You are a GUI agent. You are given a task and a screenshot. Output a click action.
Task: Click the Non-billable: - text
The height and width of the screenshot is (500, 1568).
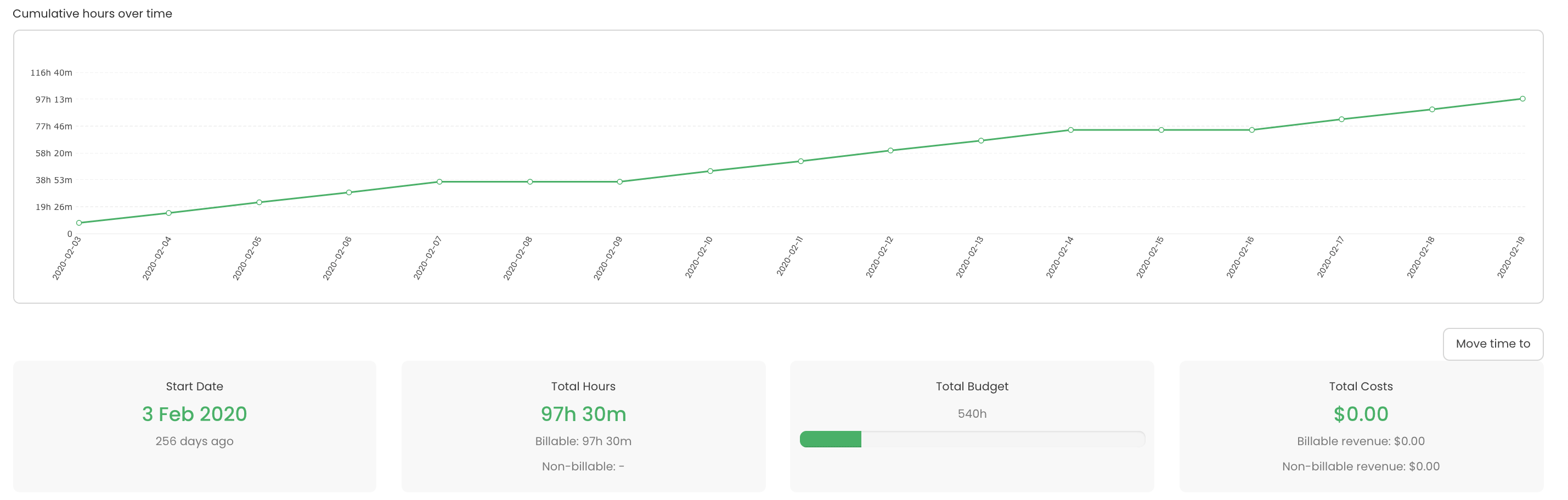tap(583, 467)
